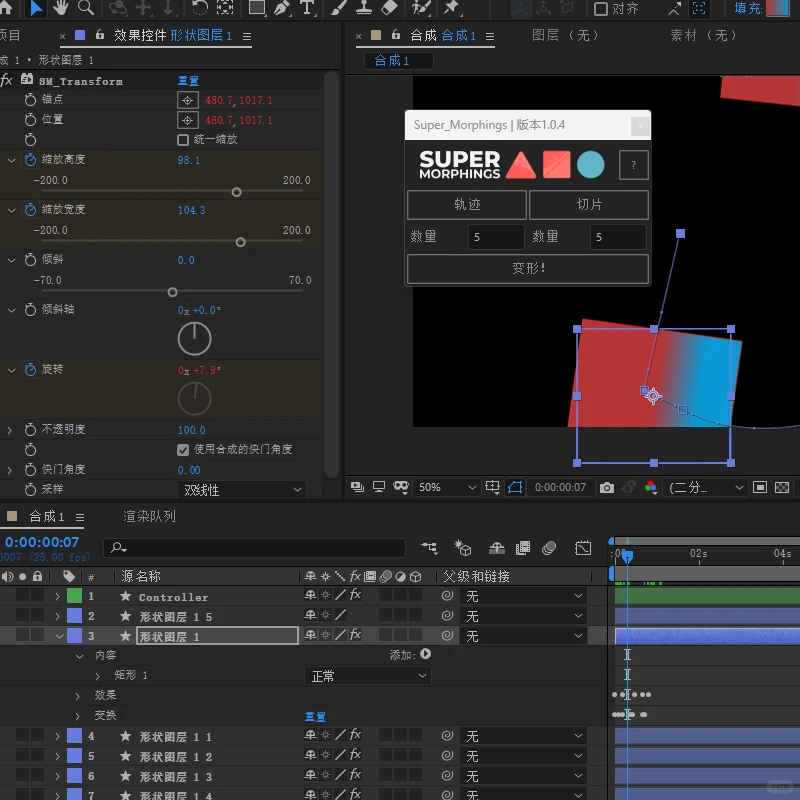Image resolution: width=800 pixels, height=800 pixels.
Task: Select the Roto Brush tool
Action: pos(421,8)
